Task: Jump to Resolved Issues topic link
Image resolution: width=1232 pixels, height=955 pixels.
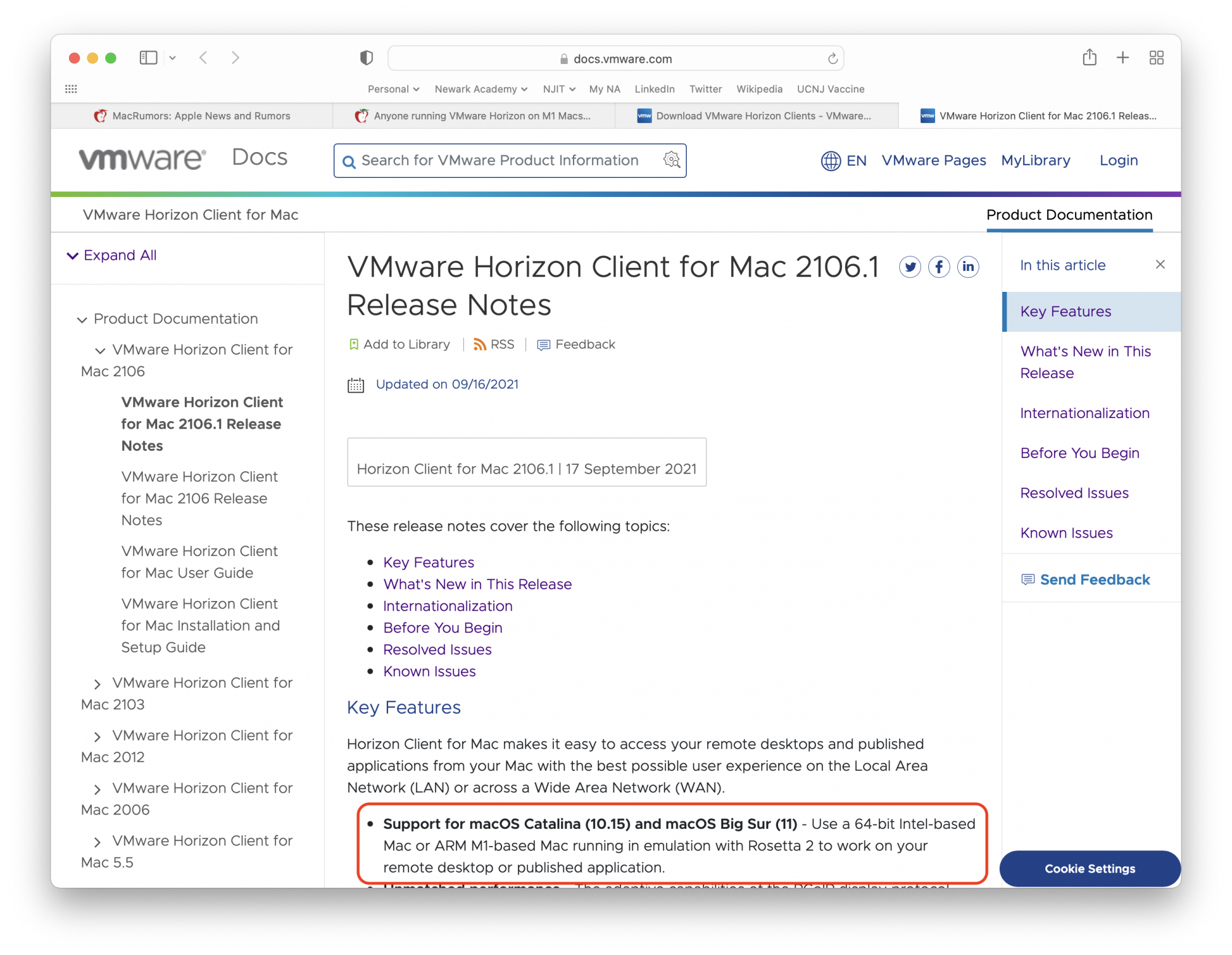Action: pyautogui.click(x=437, y=650)
